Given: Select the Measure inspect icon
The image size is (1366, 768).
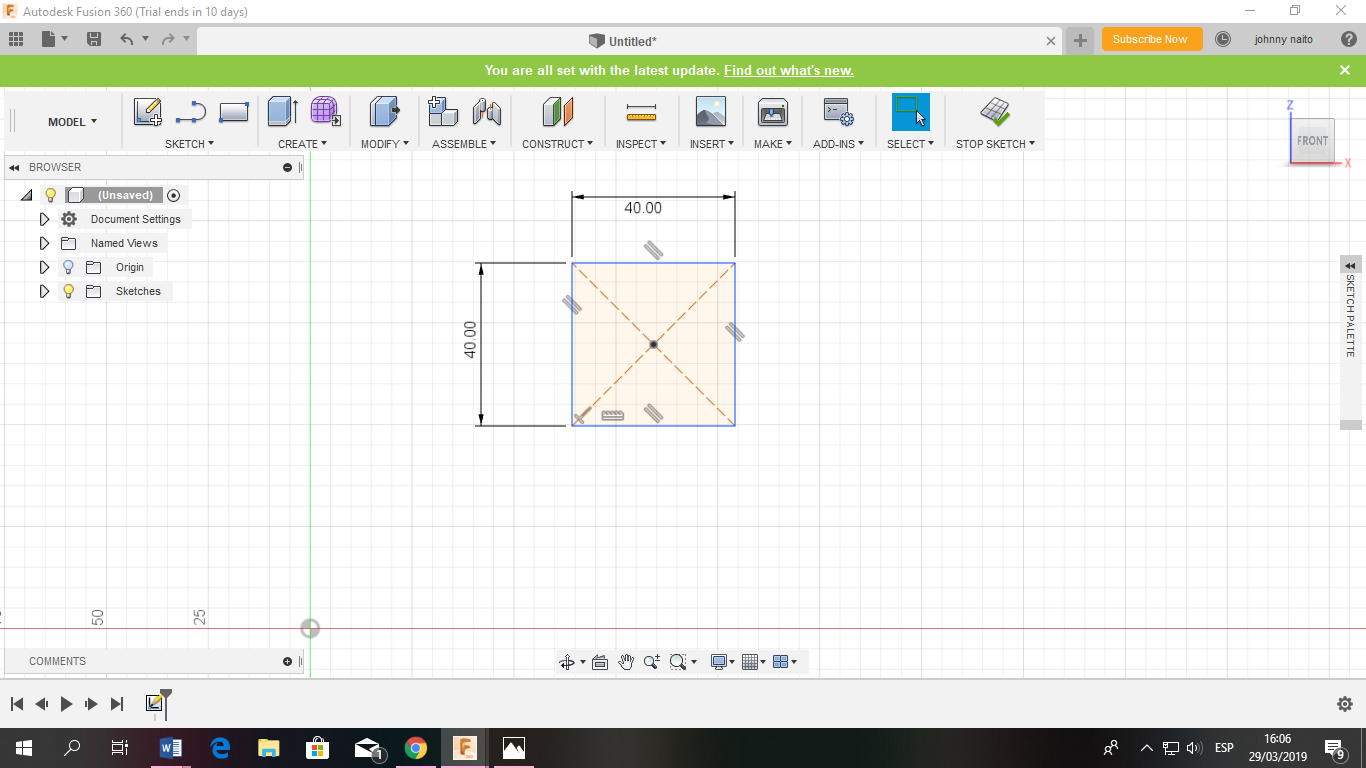Looking at the screenshot, I should point(641,112).
